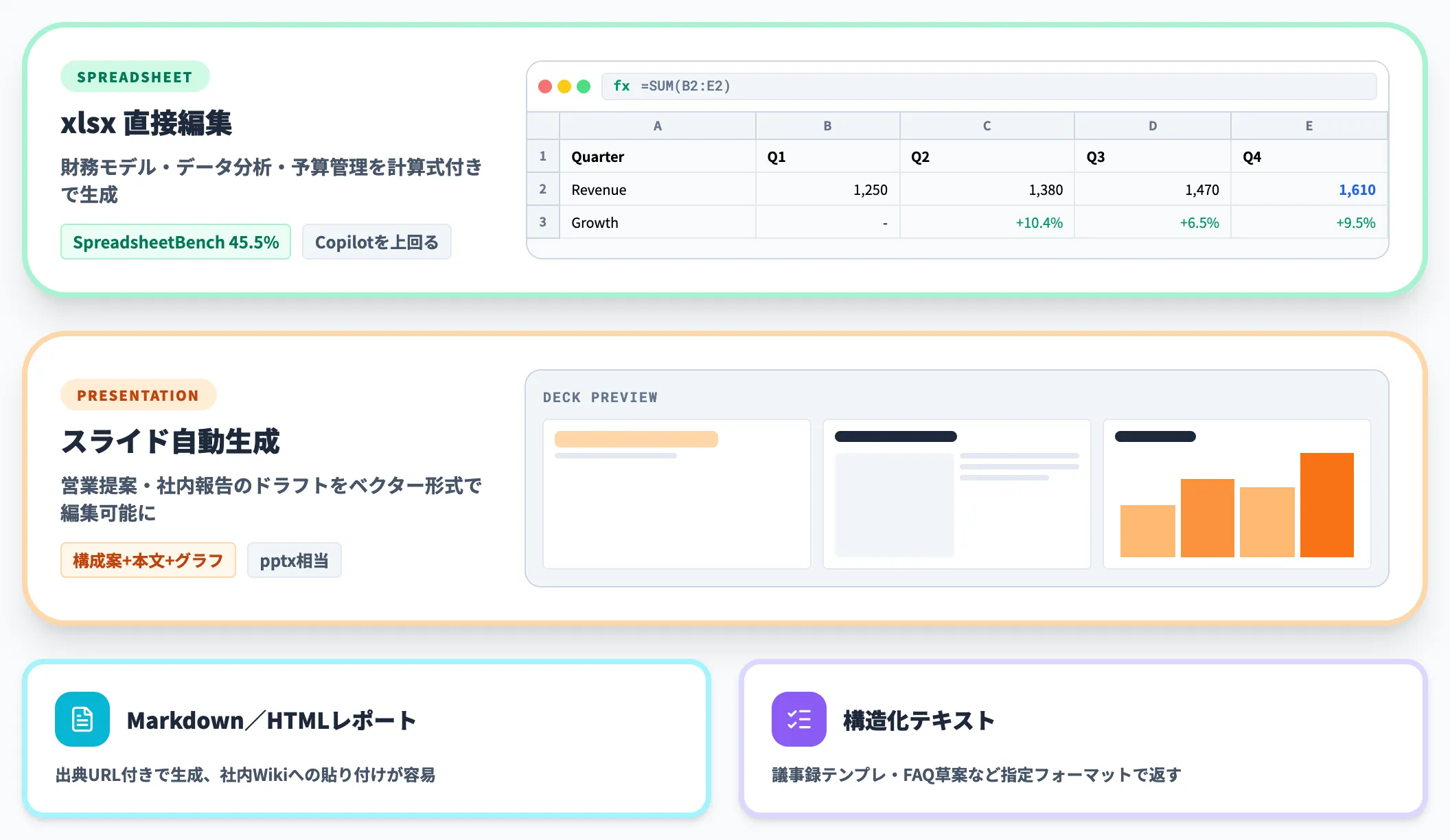
Task: Click the pptx相当 tag
Action: (295, 561)
